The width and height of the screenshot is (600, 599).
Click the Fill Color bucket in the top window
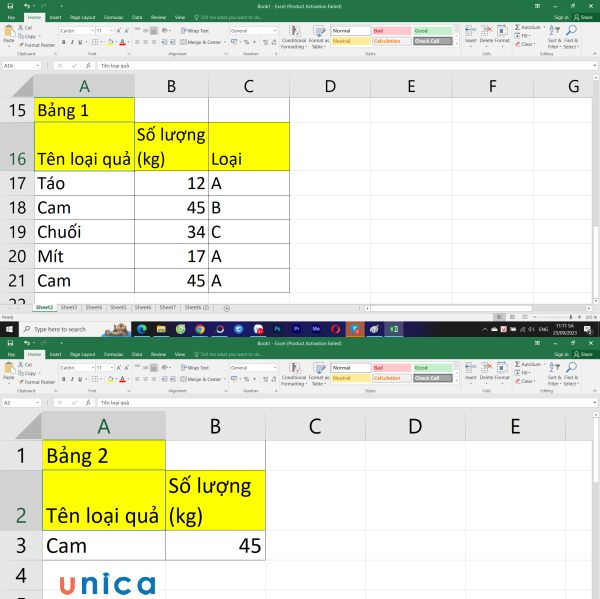[x=110, y=42]
